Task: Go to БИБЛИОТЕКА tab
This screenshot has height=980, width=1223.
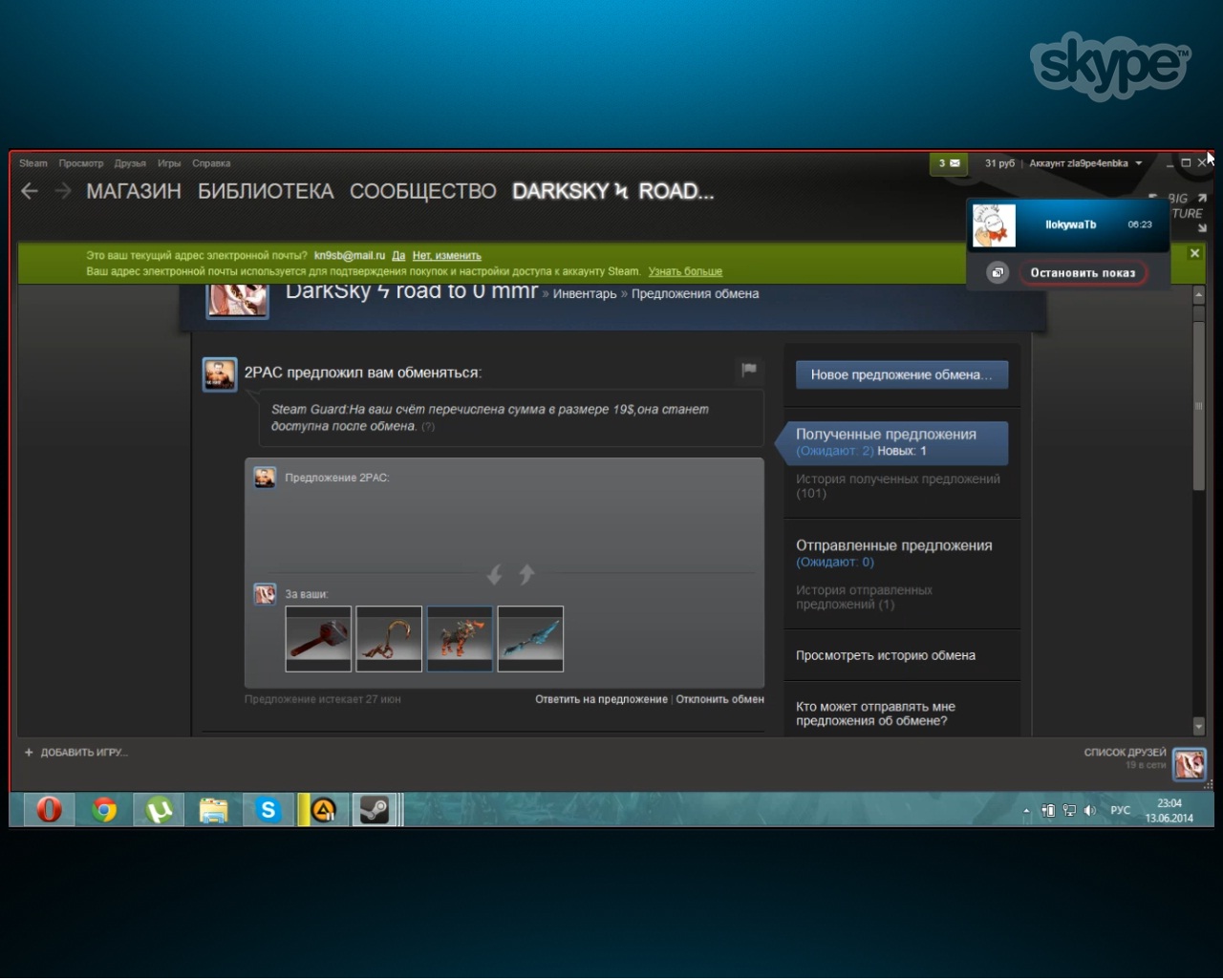Action: 266,191
